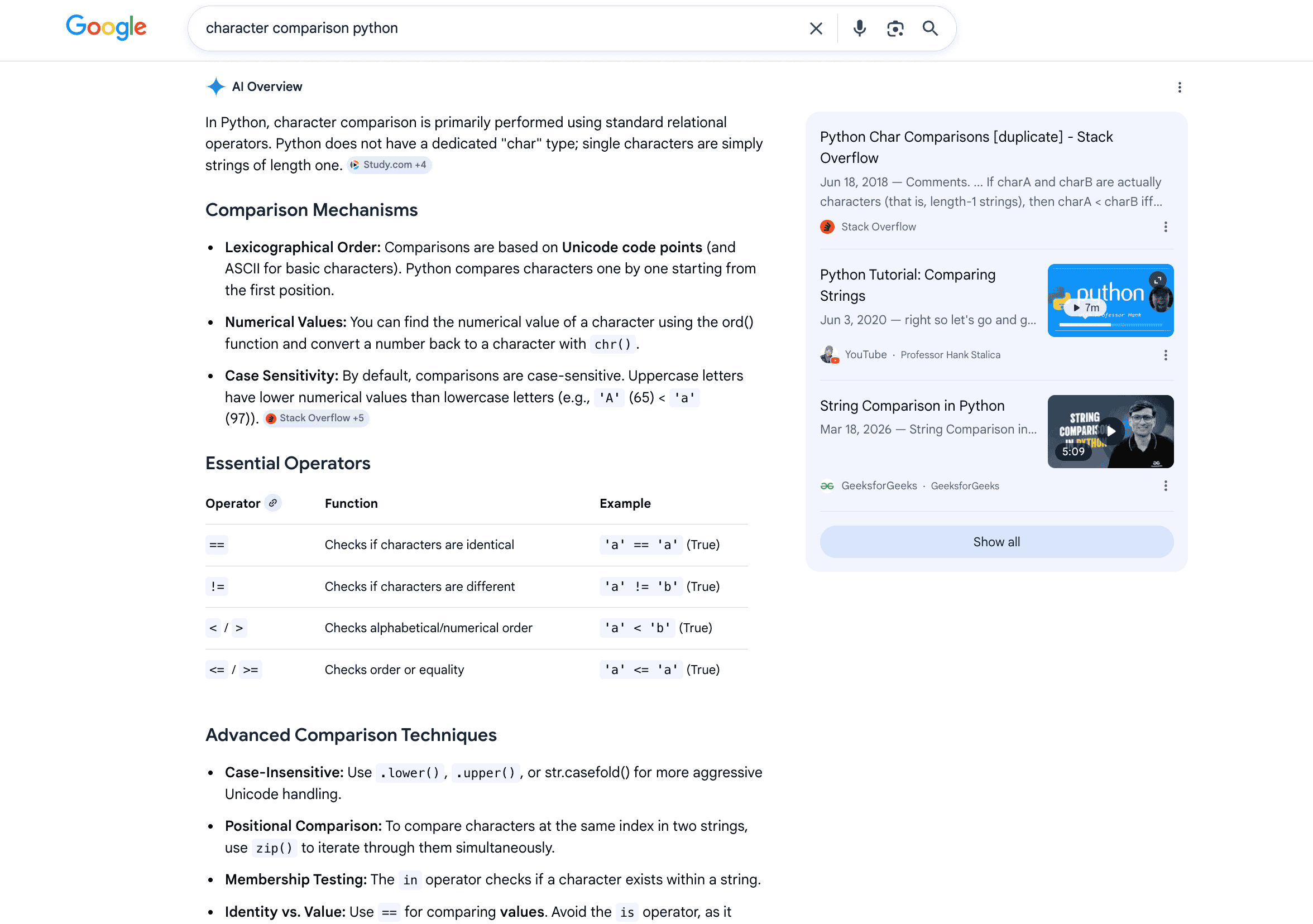Open 'Python Char Comparisons [duplicate] - Stack Overflow' result
The image size is (1313, 924).
[966, 147]
